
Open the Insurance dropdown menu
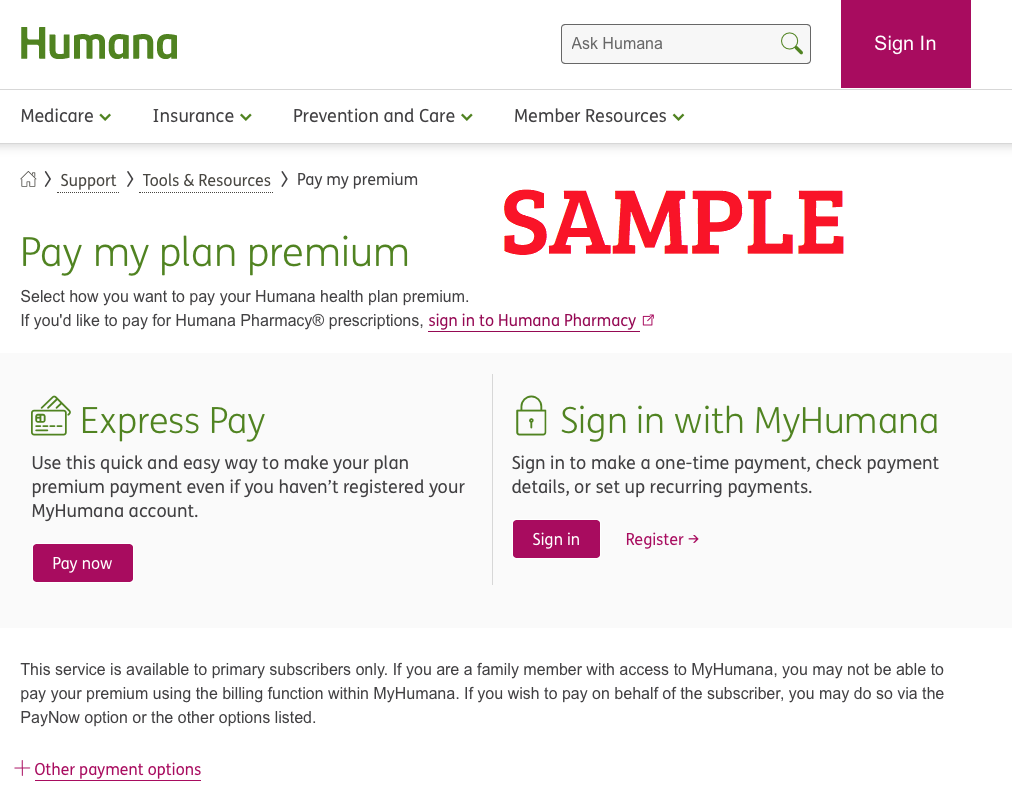[202, 116]
